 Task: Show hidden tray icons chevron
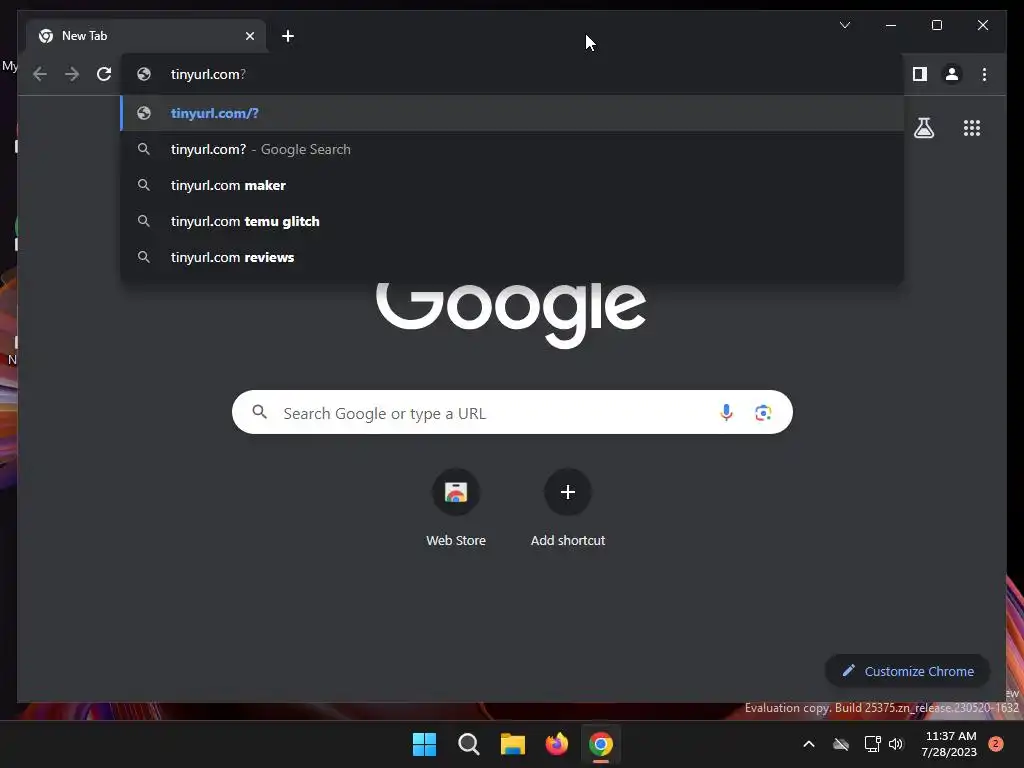(x=808, y=744)
